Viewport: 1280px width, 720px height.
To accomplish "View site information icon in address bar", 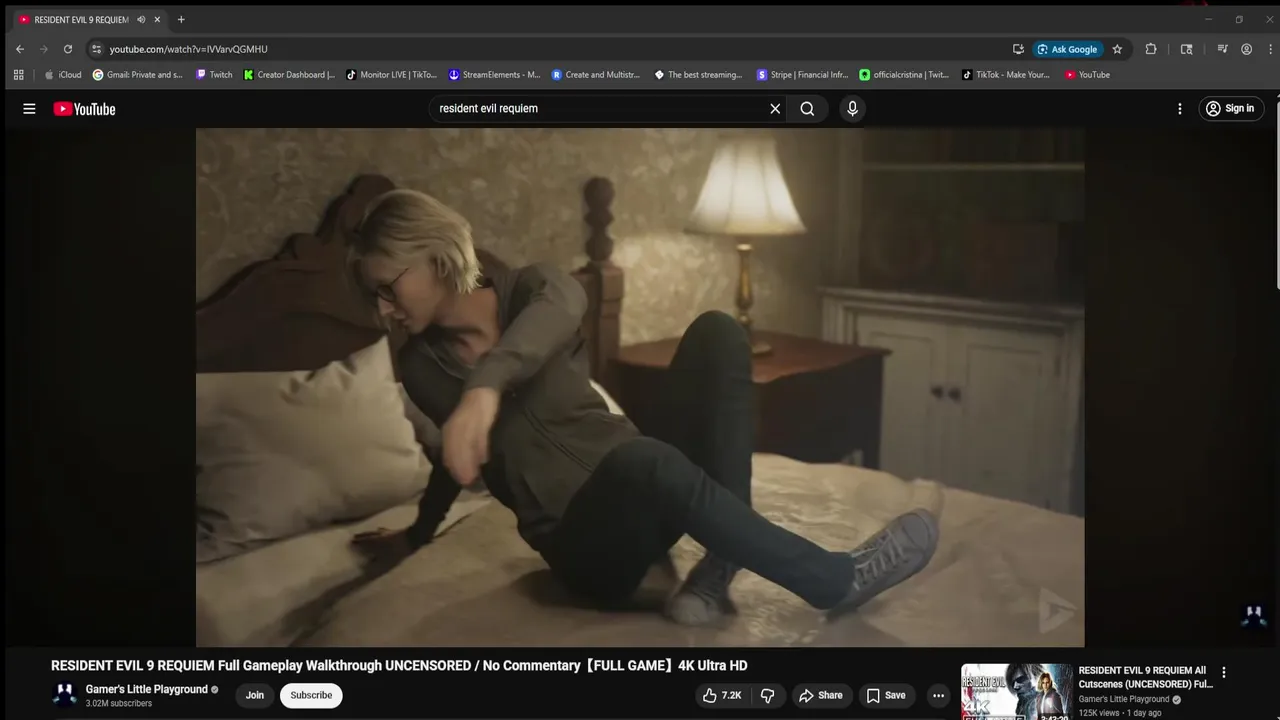I will tap(96, 49).
